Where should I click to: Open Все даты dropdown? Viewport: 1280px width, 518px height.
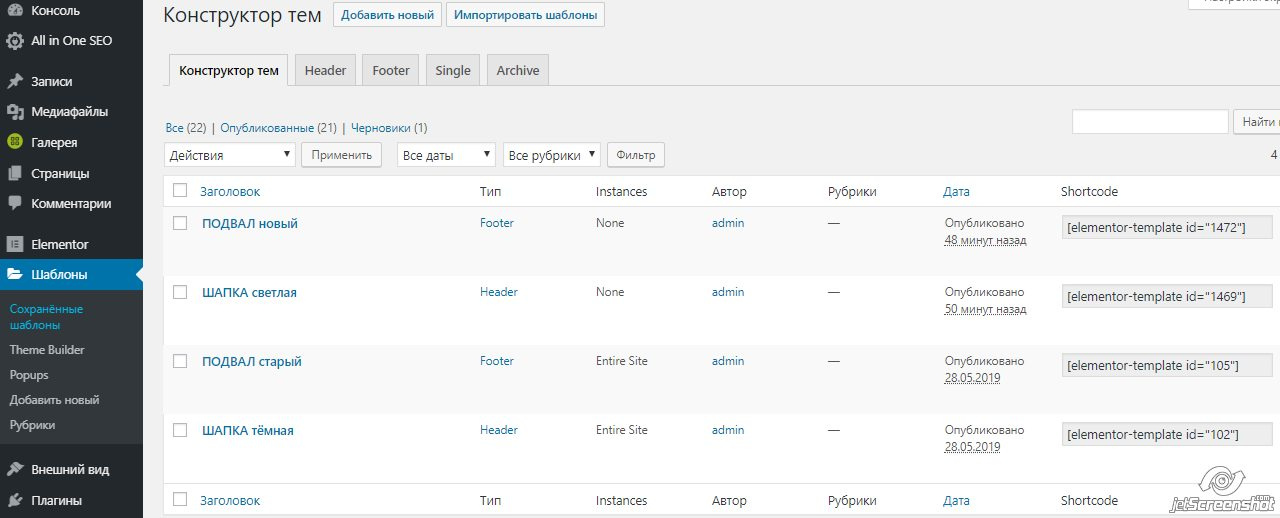(447, 155)
